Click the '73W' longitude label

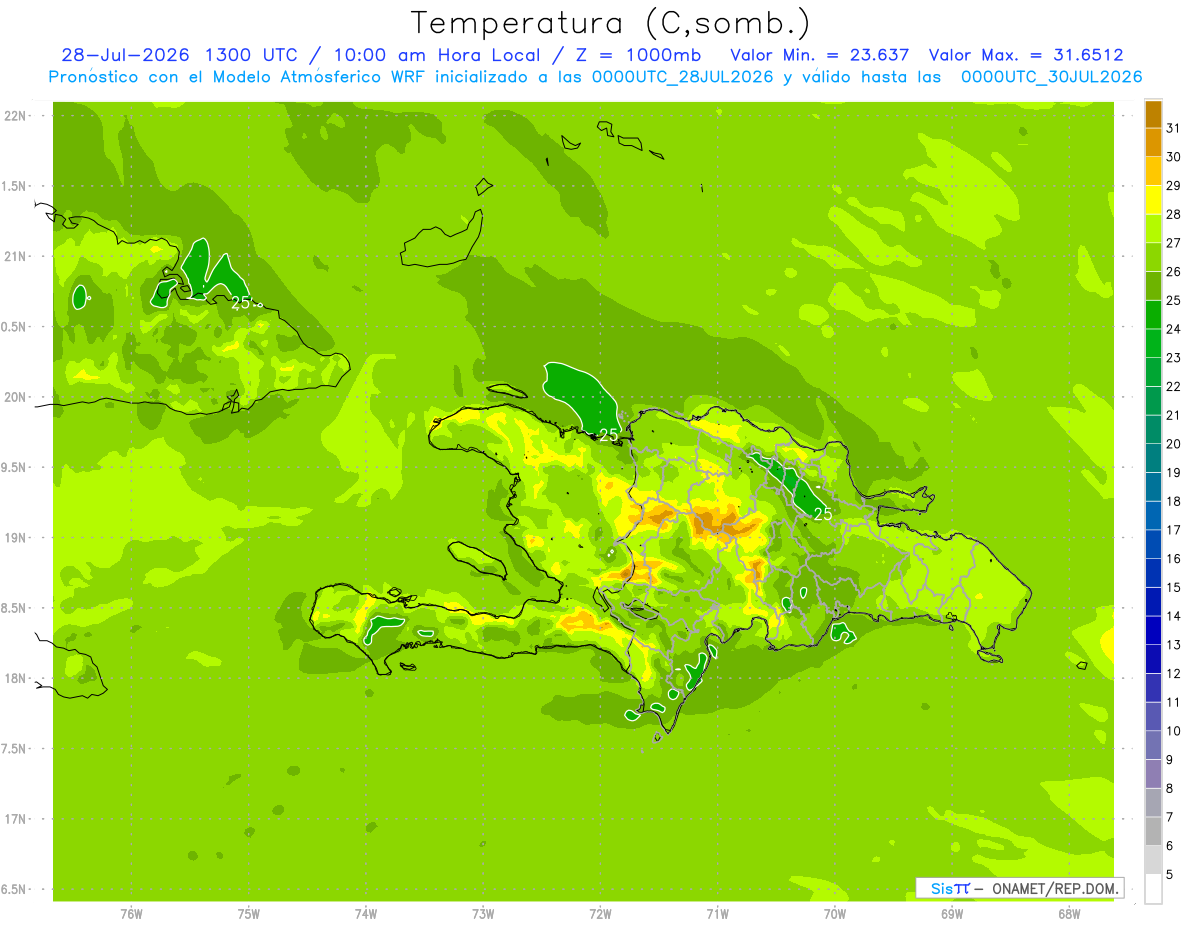[483, 914]
